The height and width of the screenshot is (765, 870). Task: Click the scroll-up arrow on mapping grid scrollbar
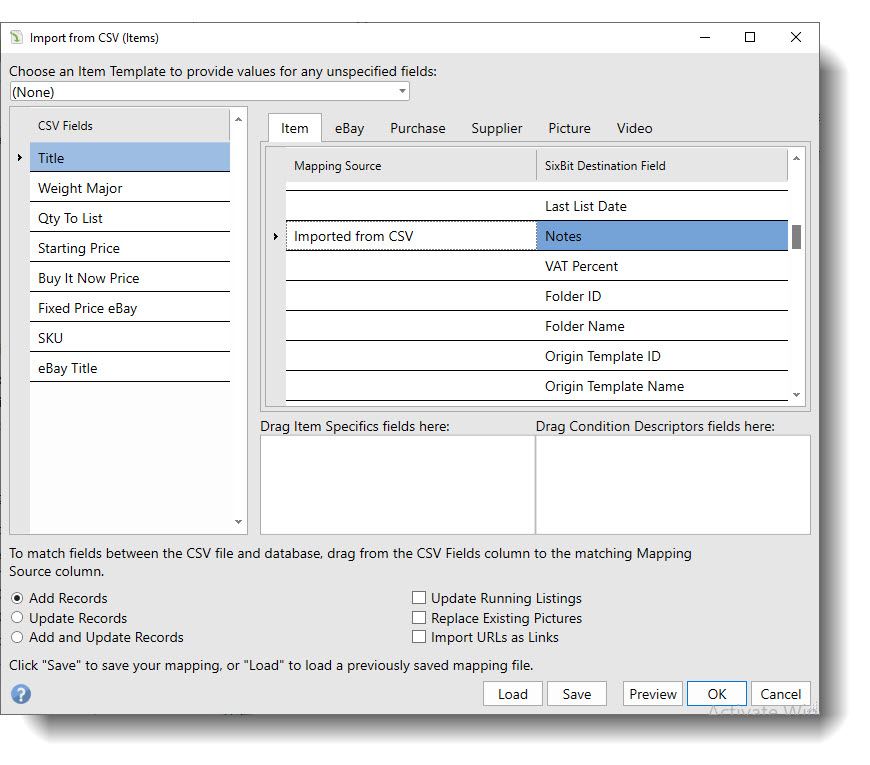(x=797, y=158)
